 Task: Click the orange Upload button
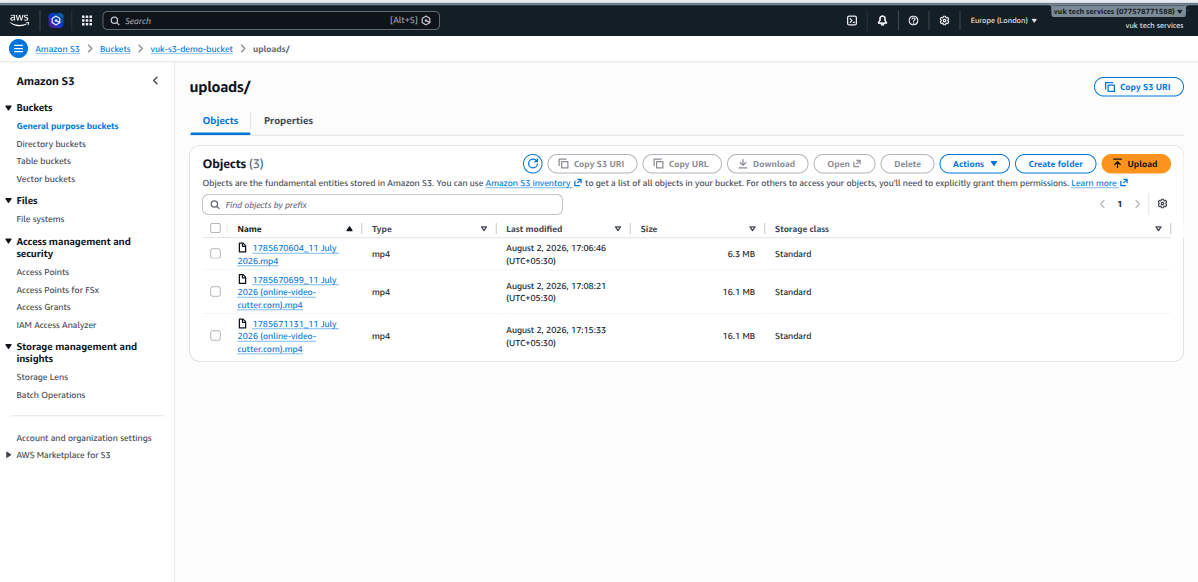(x=1136, y=163)
